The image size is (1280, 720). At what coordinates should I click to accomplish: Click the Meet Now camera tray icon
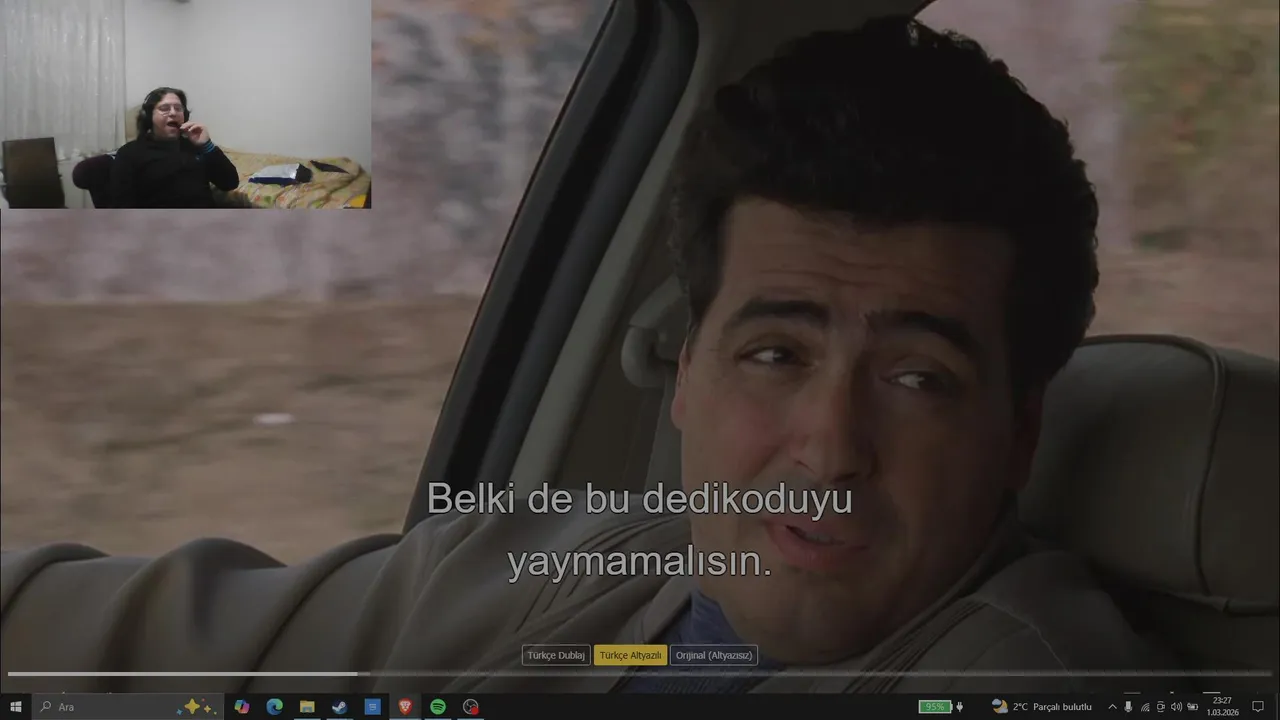[1160, 707]
